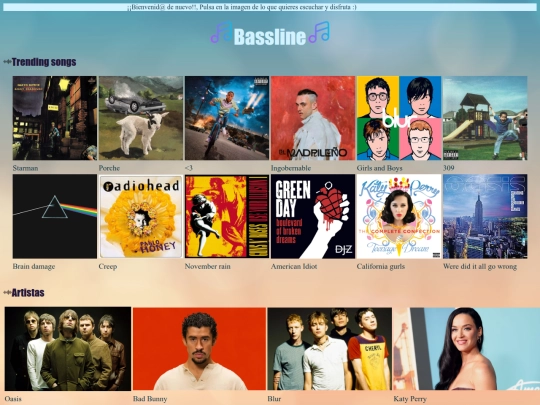Select the Katy Perry Teenage Dream cover
540x405 pixels.
click(x=399, y=216)
